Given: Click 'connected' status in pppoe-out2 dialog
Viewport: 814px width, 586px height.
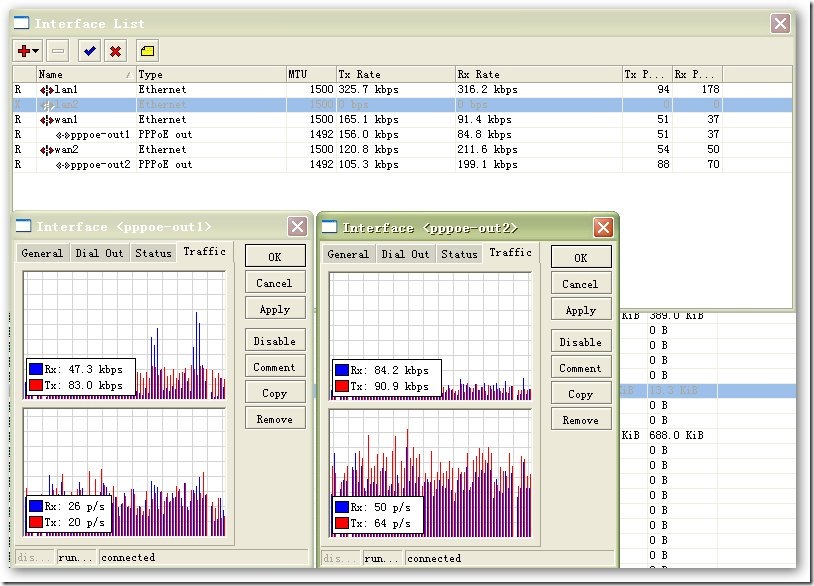Looking at the screenshot, I should click(434, 558).
